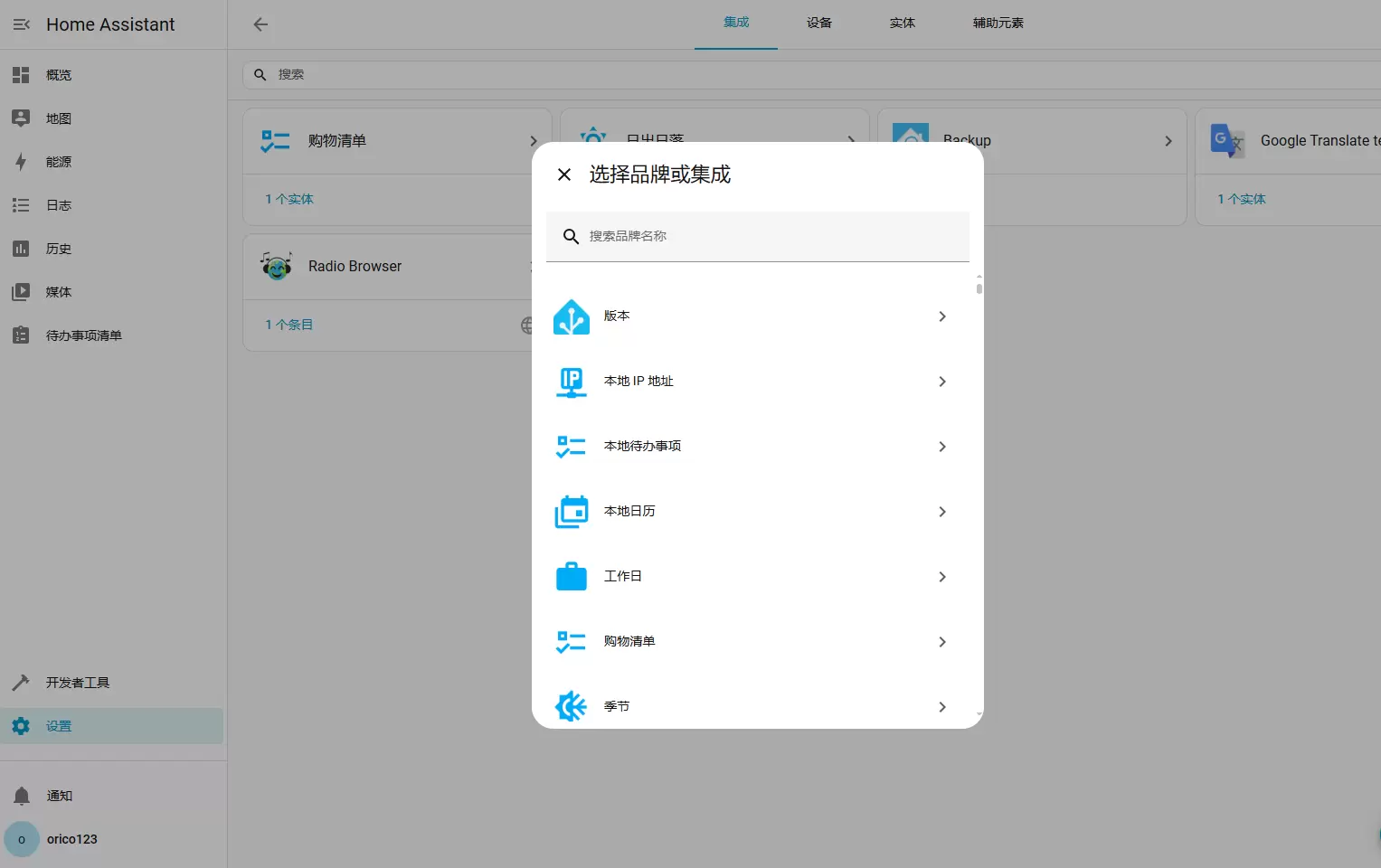Click the Season snowflake icon
The height and width of the screenshot is (868, 1381).
tap(572, 706)
